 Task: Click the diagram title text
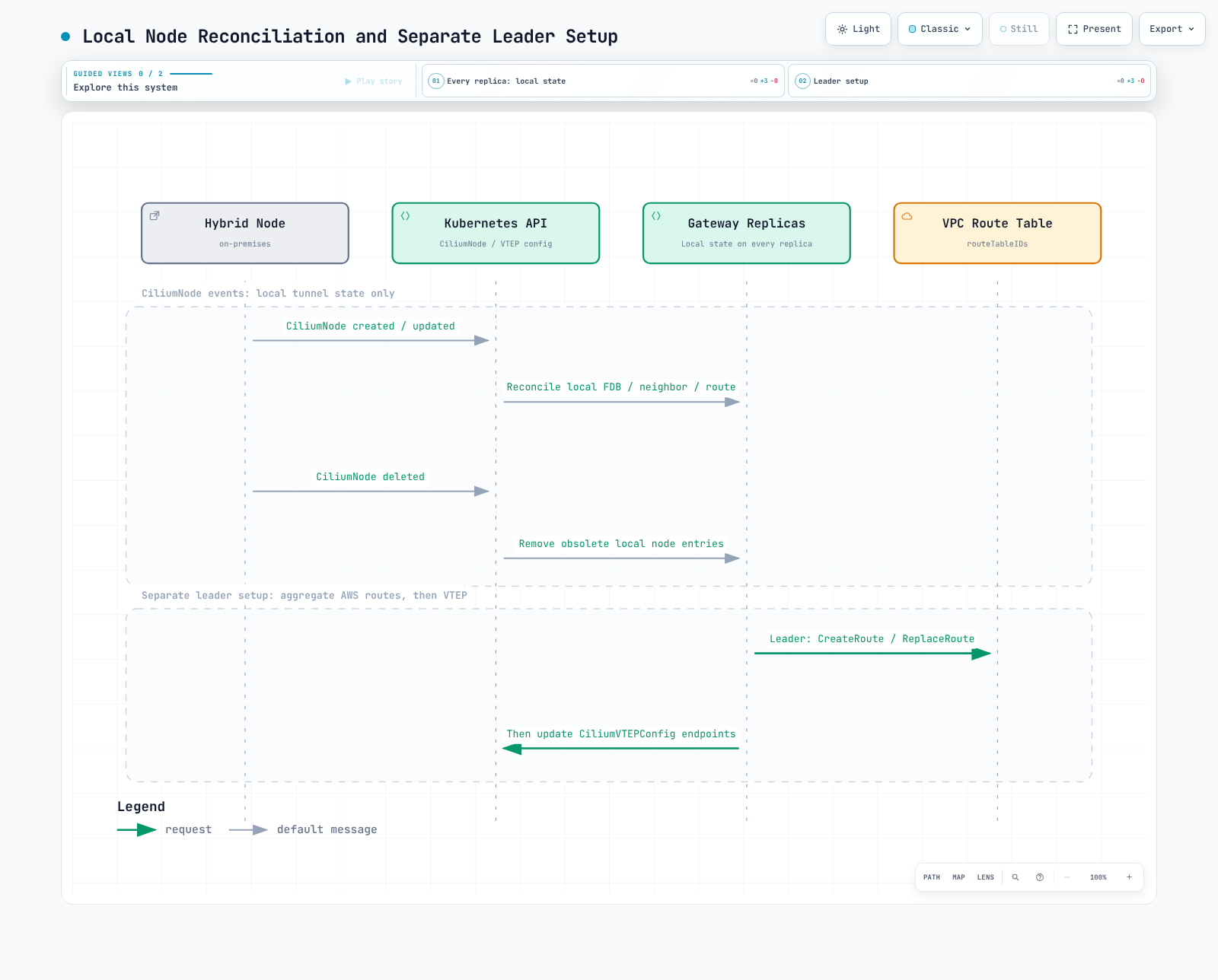[x=350, y=37]
